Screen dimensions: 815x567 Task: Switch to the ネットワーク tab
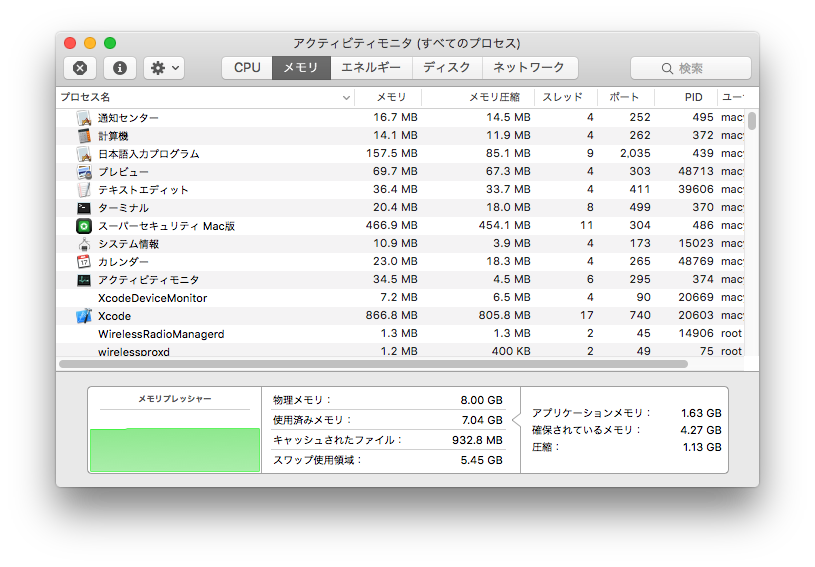coord(530,68)
